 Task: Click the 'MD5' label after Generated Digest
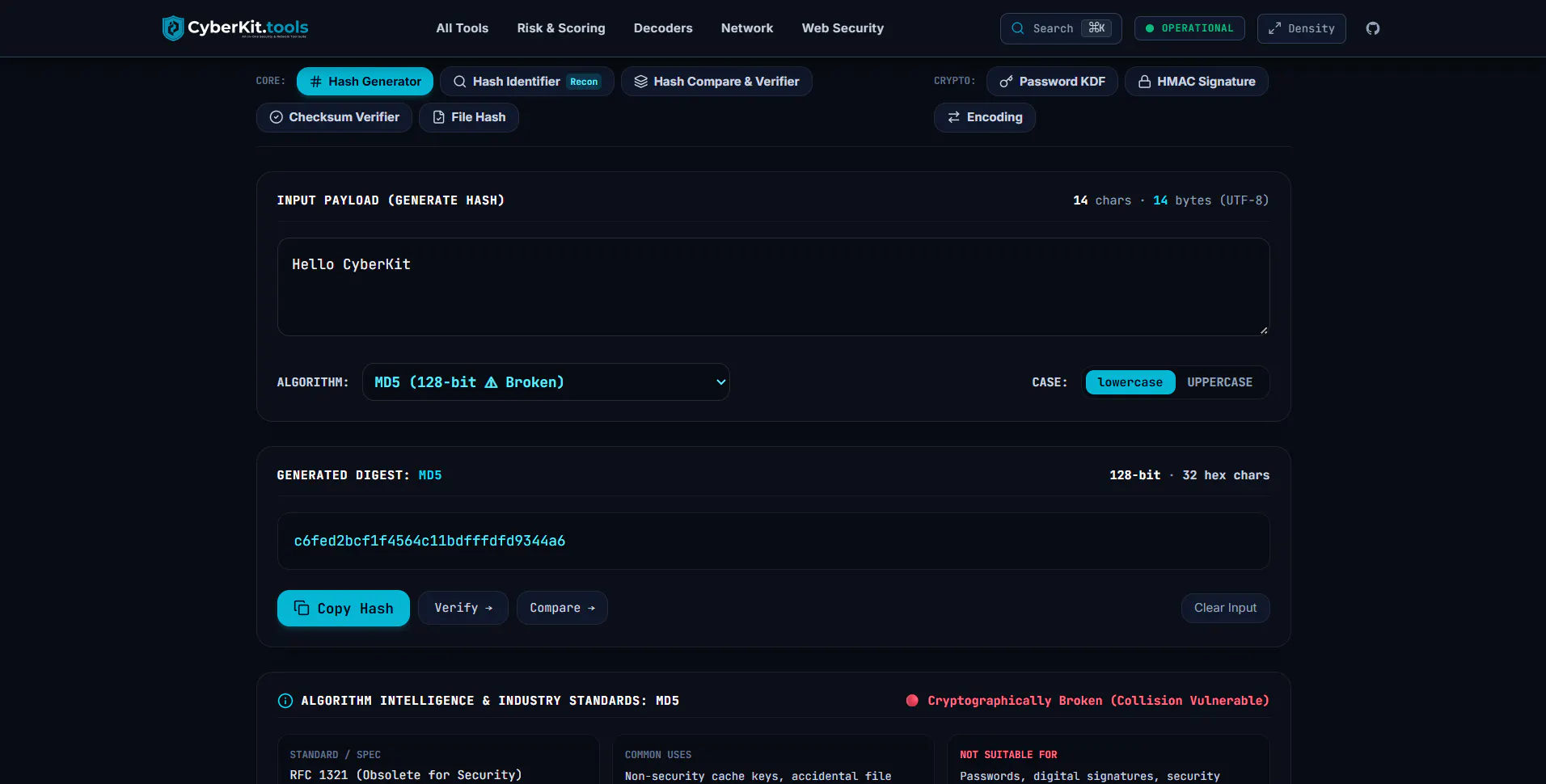[x=430, y=475]
